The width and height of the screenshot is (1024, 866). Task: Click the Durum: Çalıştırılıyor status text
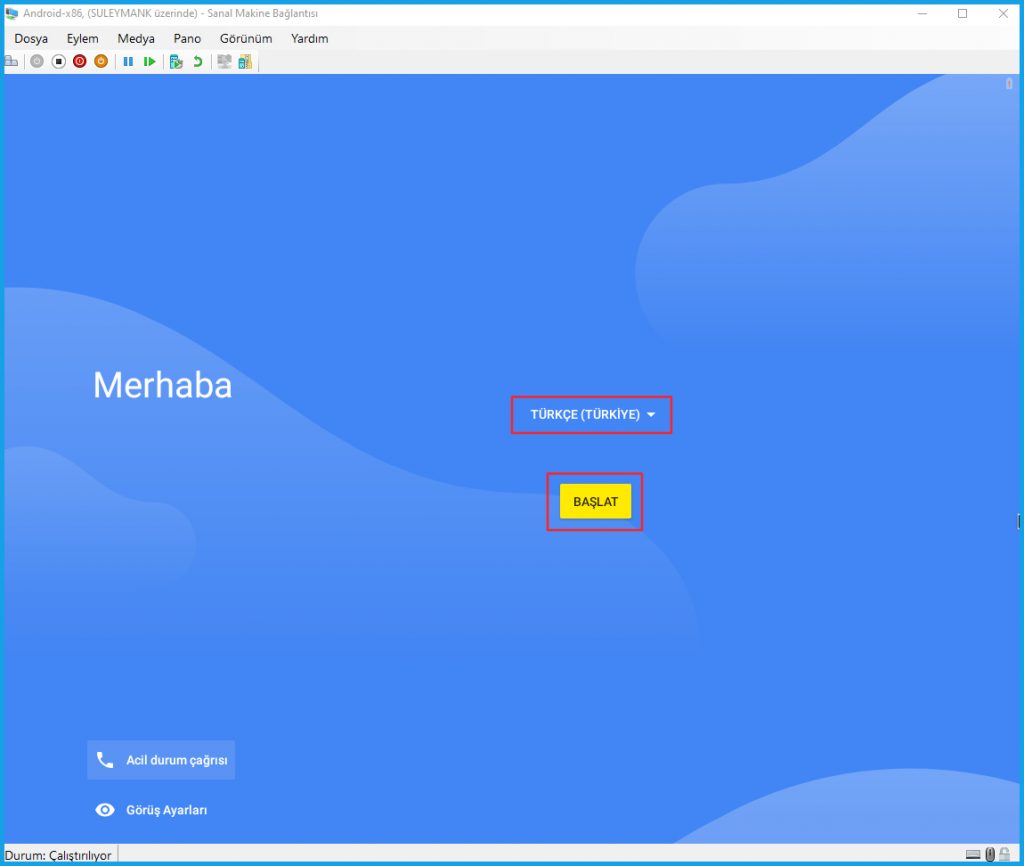point(58,855)
